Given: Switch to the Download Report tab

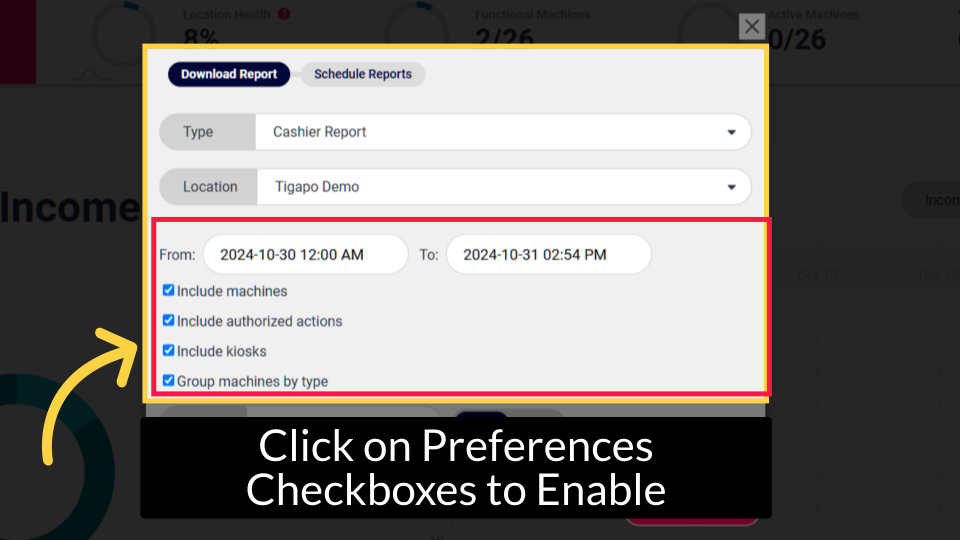Looking at the screenshot, I should pyautogui.click(x=228, y=74).
